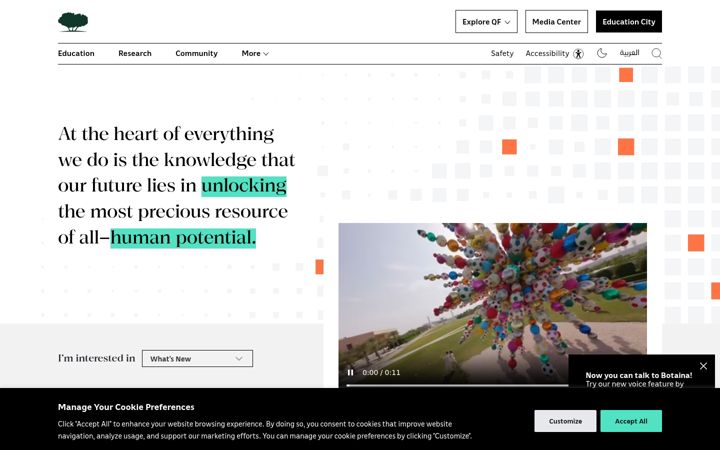720x450 pixels.
Task: Click the Qatar Foundation tree logo
Action: coord(73,22)
